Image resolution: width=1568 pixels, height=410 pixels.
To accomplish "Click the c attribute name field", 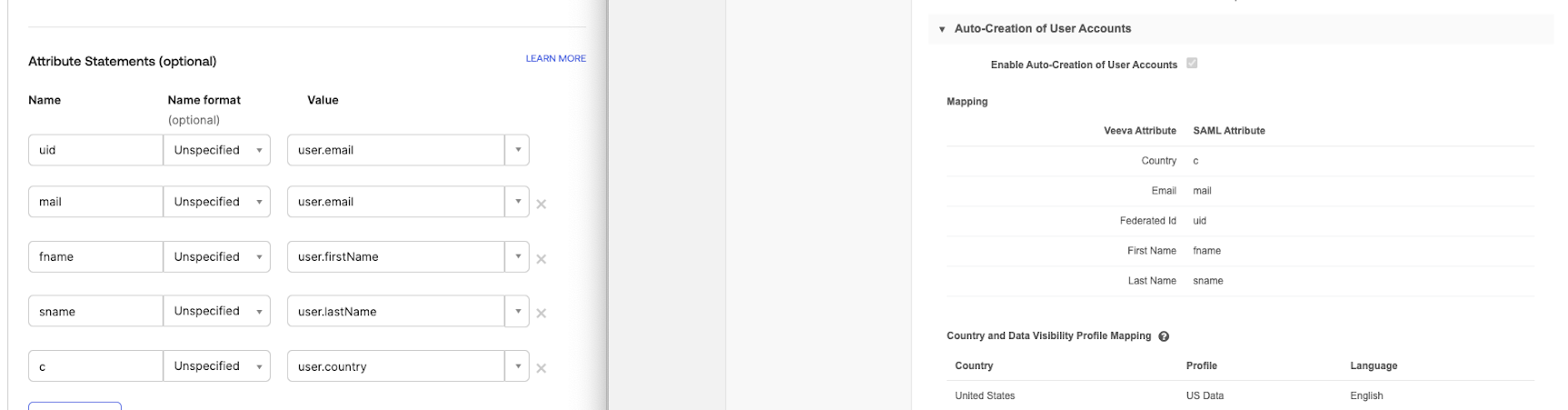I will [x=95, y=366].
